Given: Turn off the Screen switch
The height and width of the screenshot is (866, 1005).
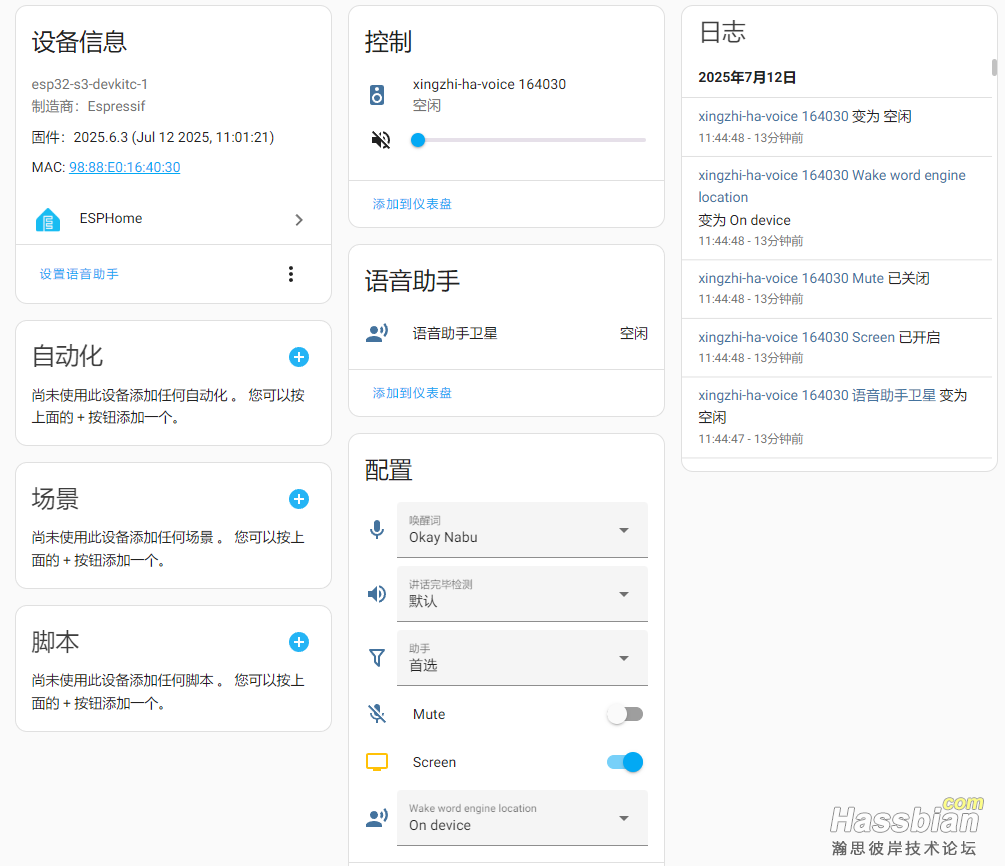Looking at the screenshot, I should pos(625,762).
